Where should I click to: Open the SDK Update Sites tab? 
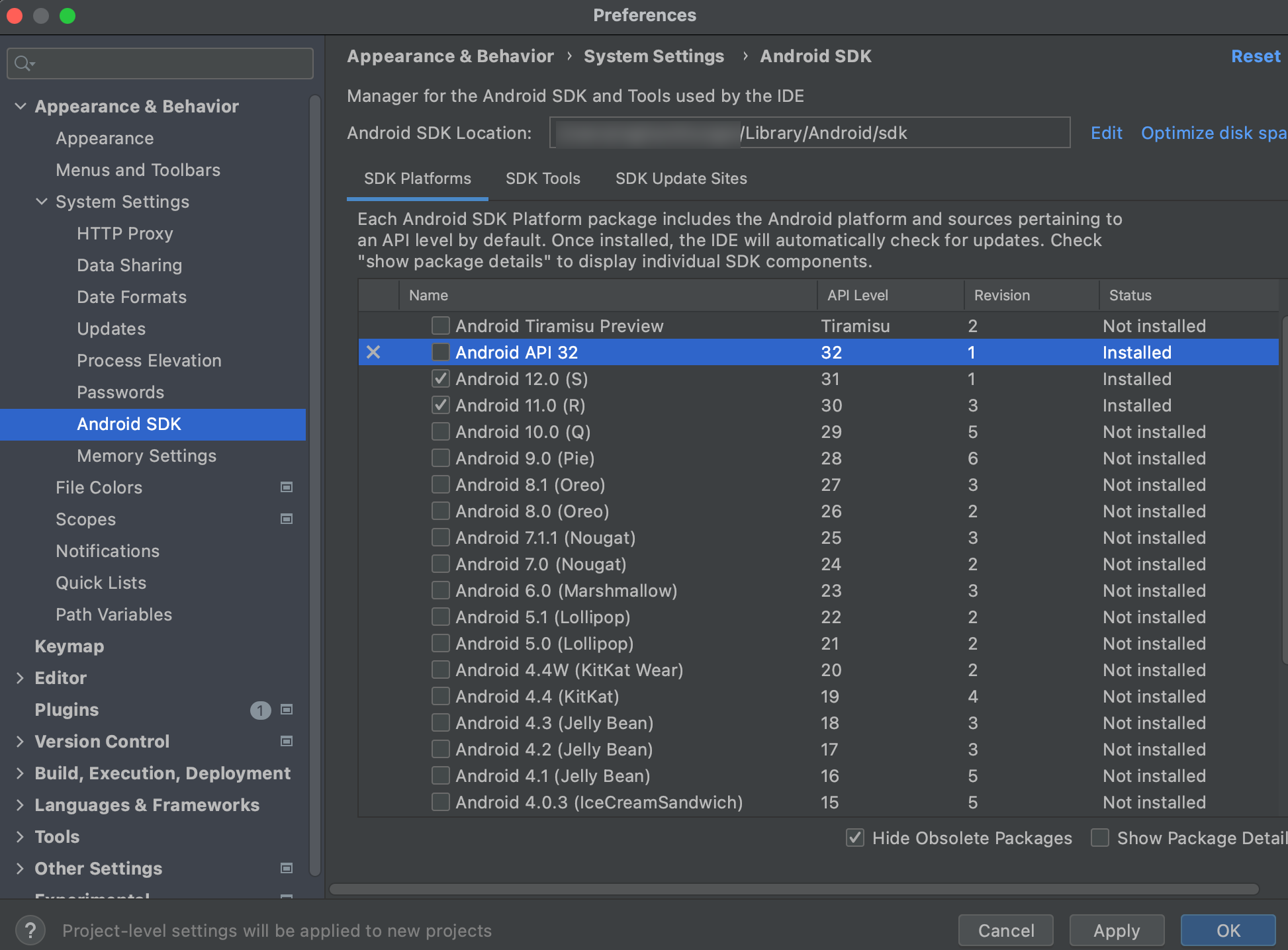(x=681, y=179)
